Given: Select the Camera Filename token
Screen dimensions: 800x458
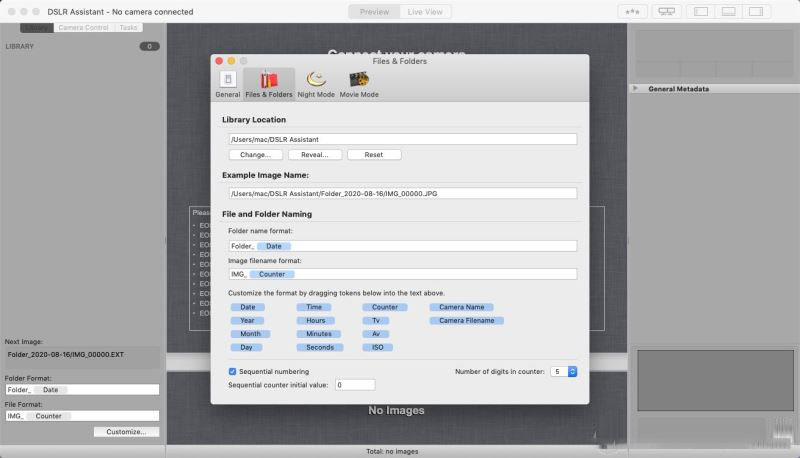Looking at the screenshot, I should pos(466,320).
